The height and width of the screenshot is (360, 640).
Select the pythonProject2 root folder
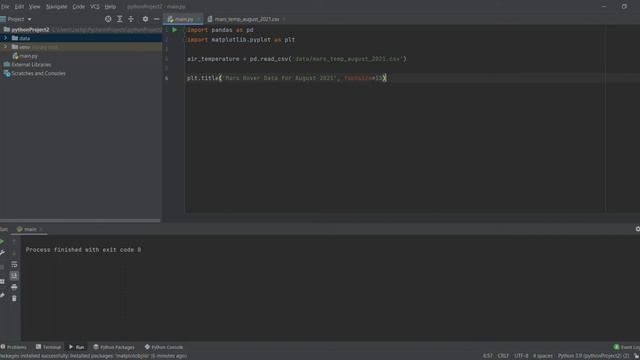(x=30, y=30)
